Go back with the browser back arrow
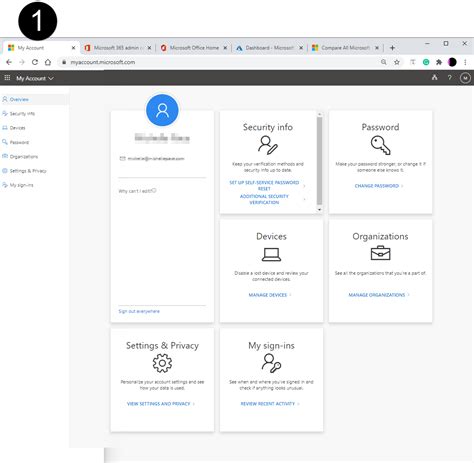Image resolution: width=474 pixels, height=463 pixels. pyautogui.click(x=9, y=62)
